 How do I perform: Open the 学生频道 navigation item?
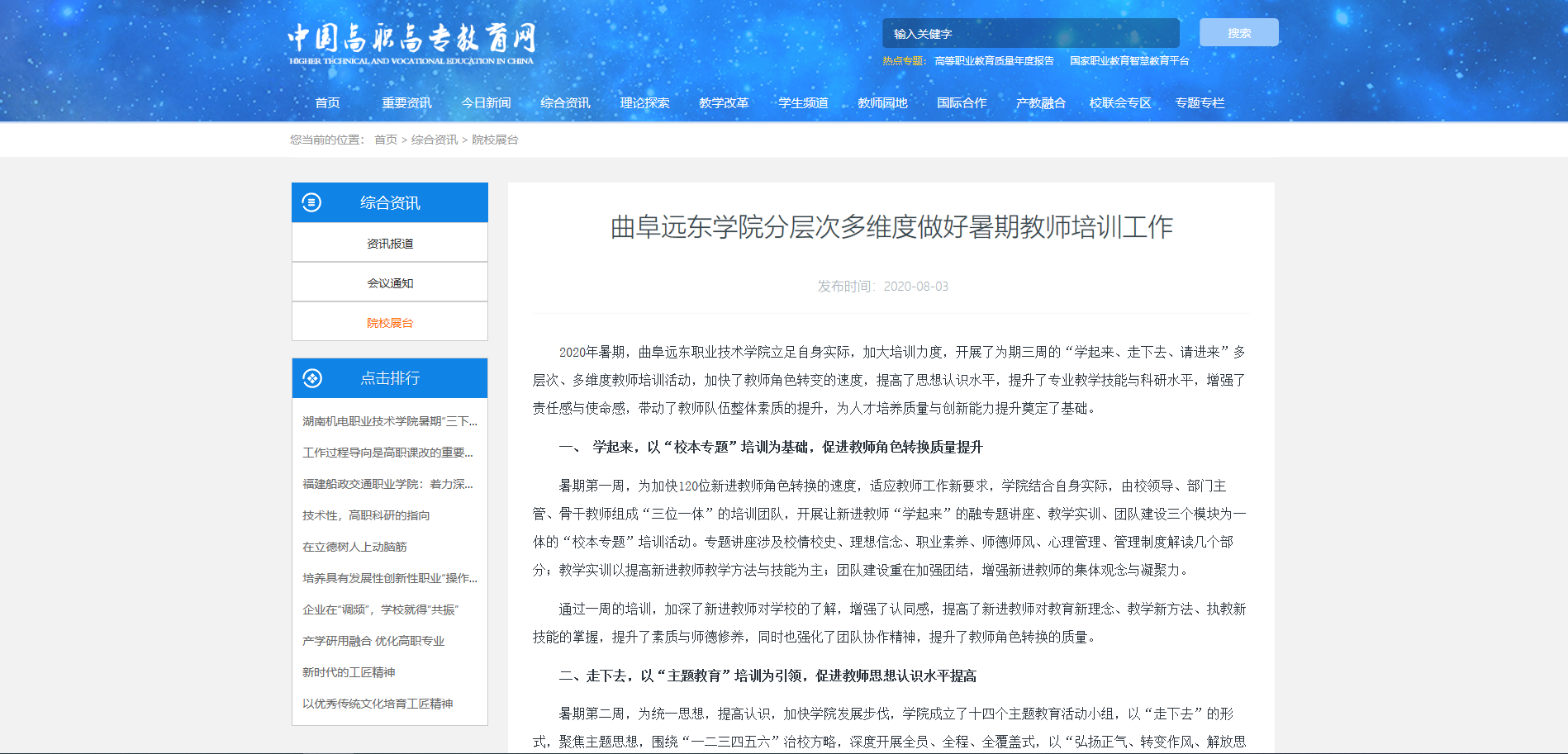[x=803, y=103]
